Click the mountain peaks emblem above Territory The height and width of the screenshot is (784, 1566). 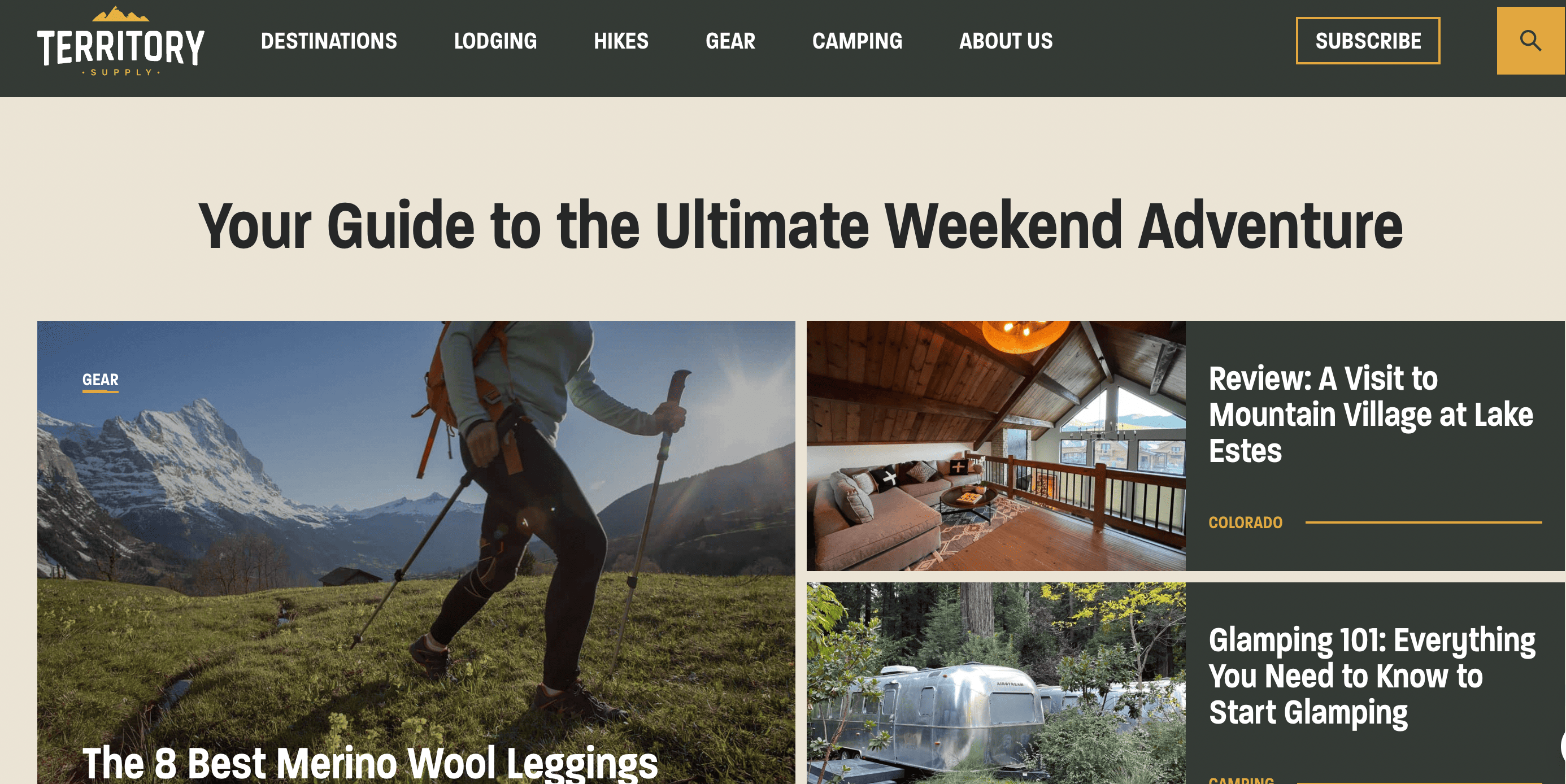[x=120, y=14]
